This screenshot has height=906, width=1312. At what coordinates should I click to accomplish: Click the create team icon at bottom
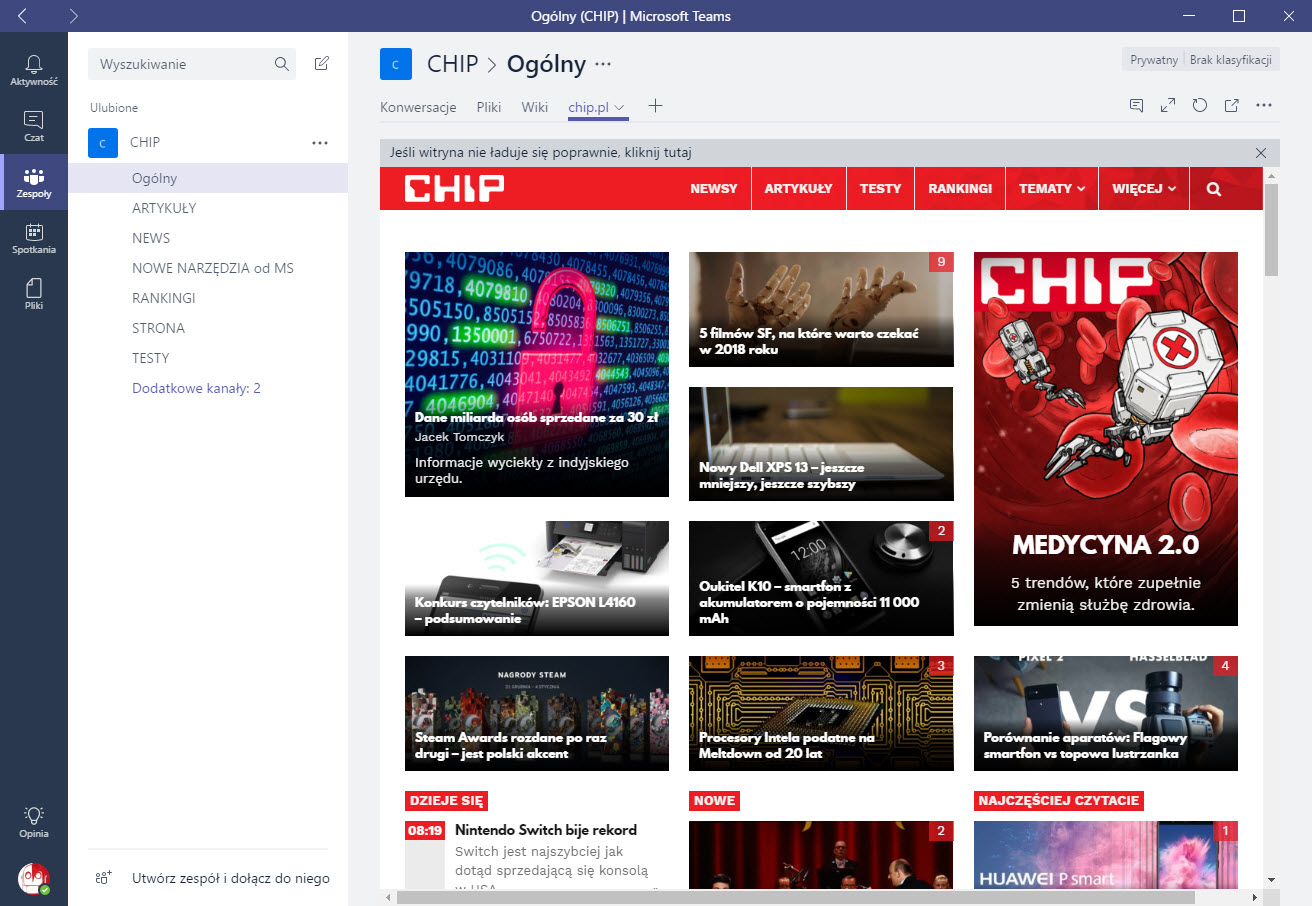(103, 878)
